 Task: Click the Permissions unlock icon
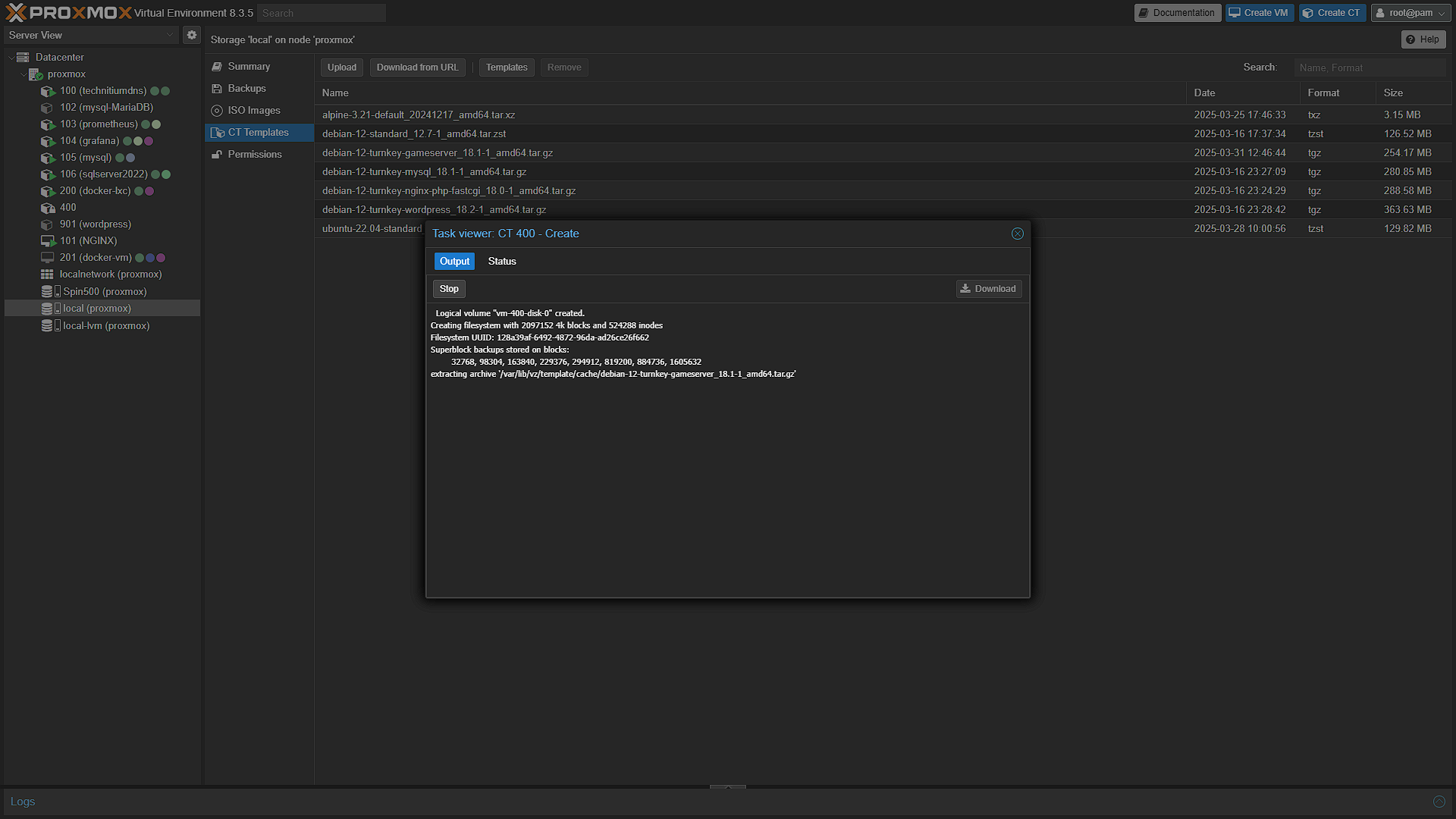[217, 155]
